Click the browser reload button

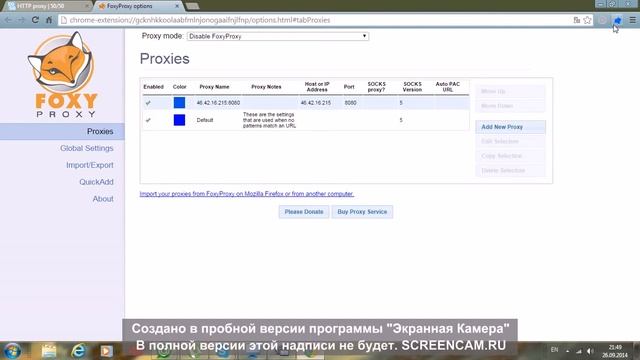pyautogui.click(x=36, y=20)
